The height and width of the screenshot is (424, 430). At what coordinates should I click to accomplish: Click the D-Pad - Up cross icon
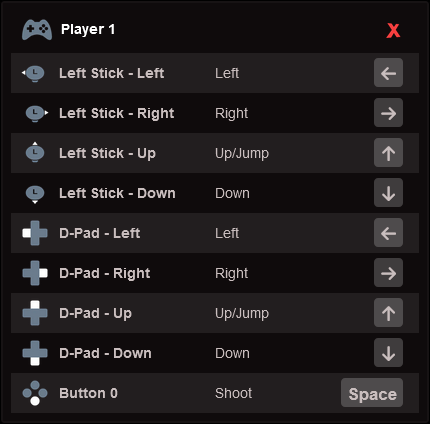coord(35,313)
